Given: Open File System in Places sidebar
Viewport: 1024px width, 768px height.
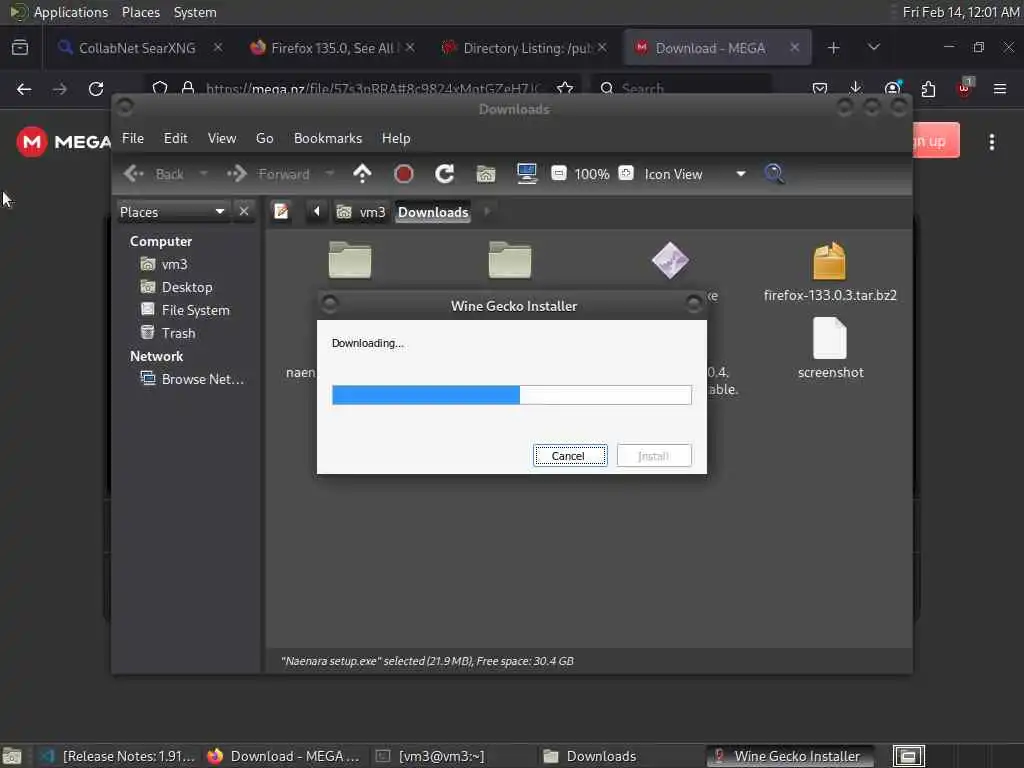Looking at the screenshot, I should (185, 310).
